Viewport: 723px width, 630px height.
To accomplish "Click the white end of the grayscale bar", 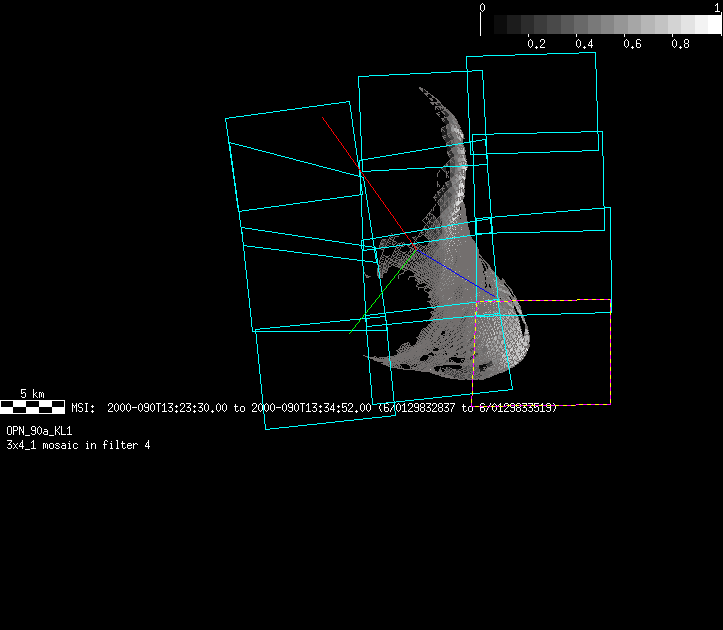I will (x=713, y=25).
